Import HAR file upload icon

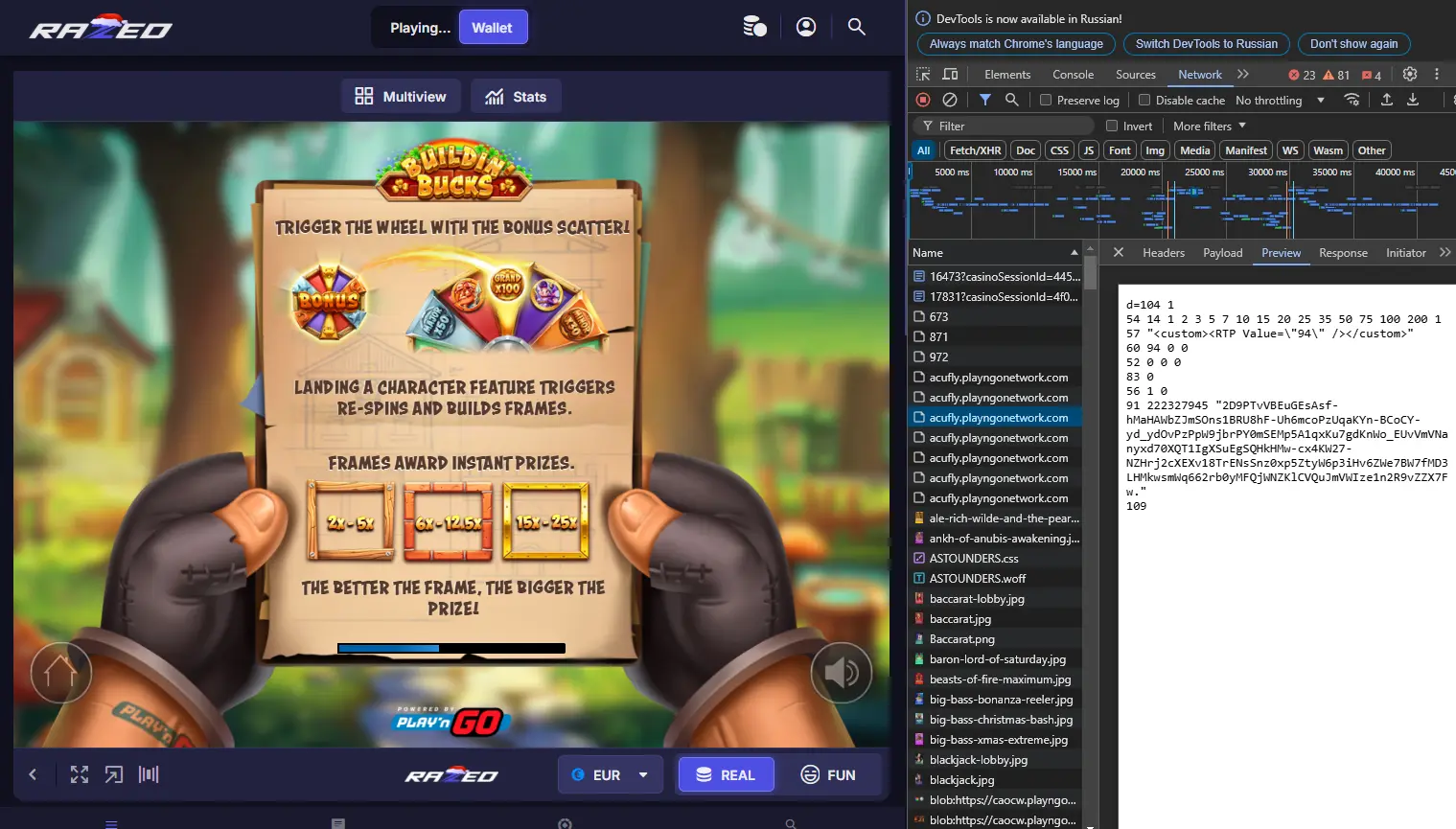point(1386,100)
